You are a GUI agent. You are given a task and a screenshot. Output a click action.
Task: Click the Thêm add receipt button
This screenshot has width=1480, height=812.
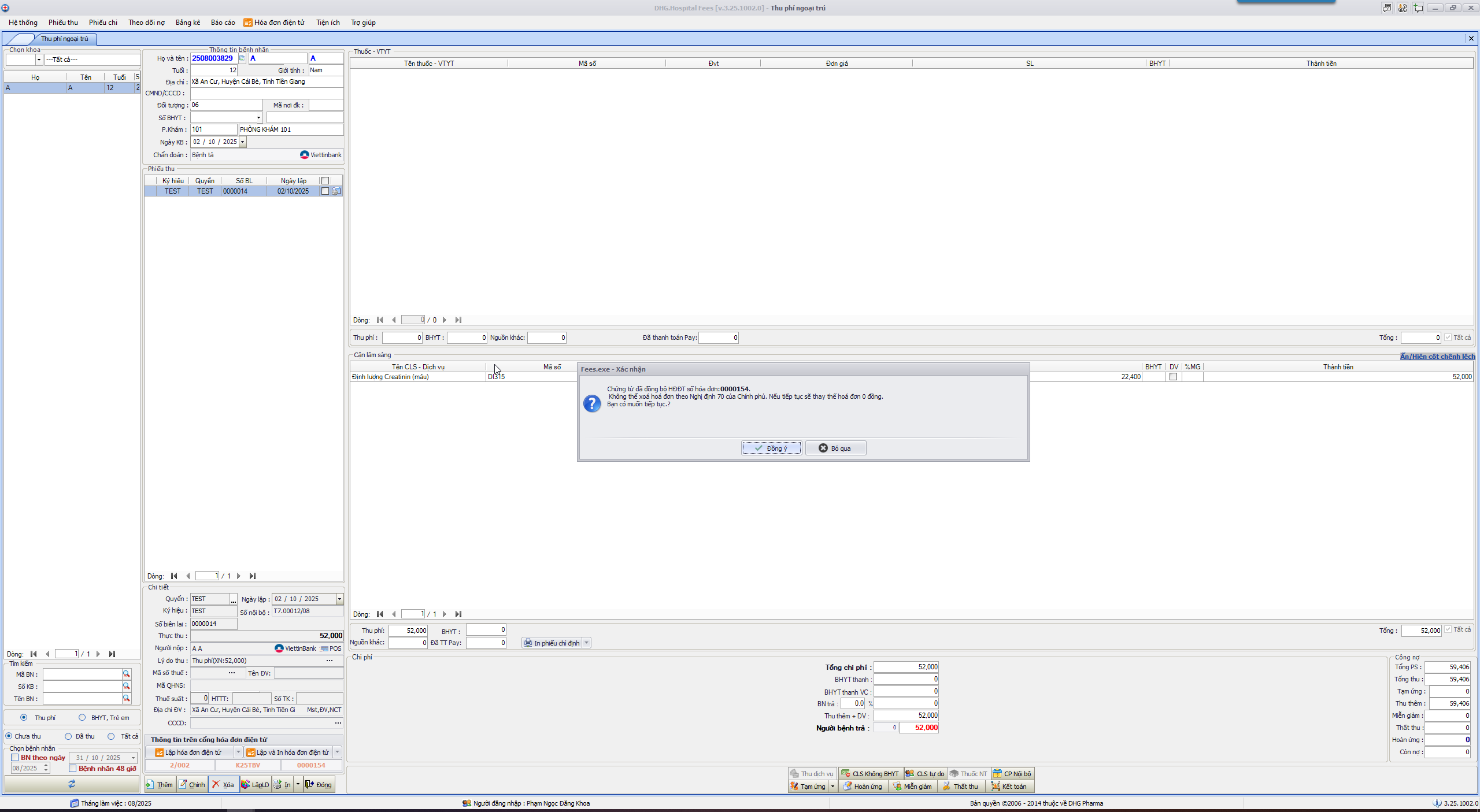click(160, 784)
